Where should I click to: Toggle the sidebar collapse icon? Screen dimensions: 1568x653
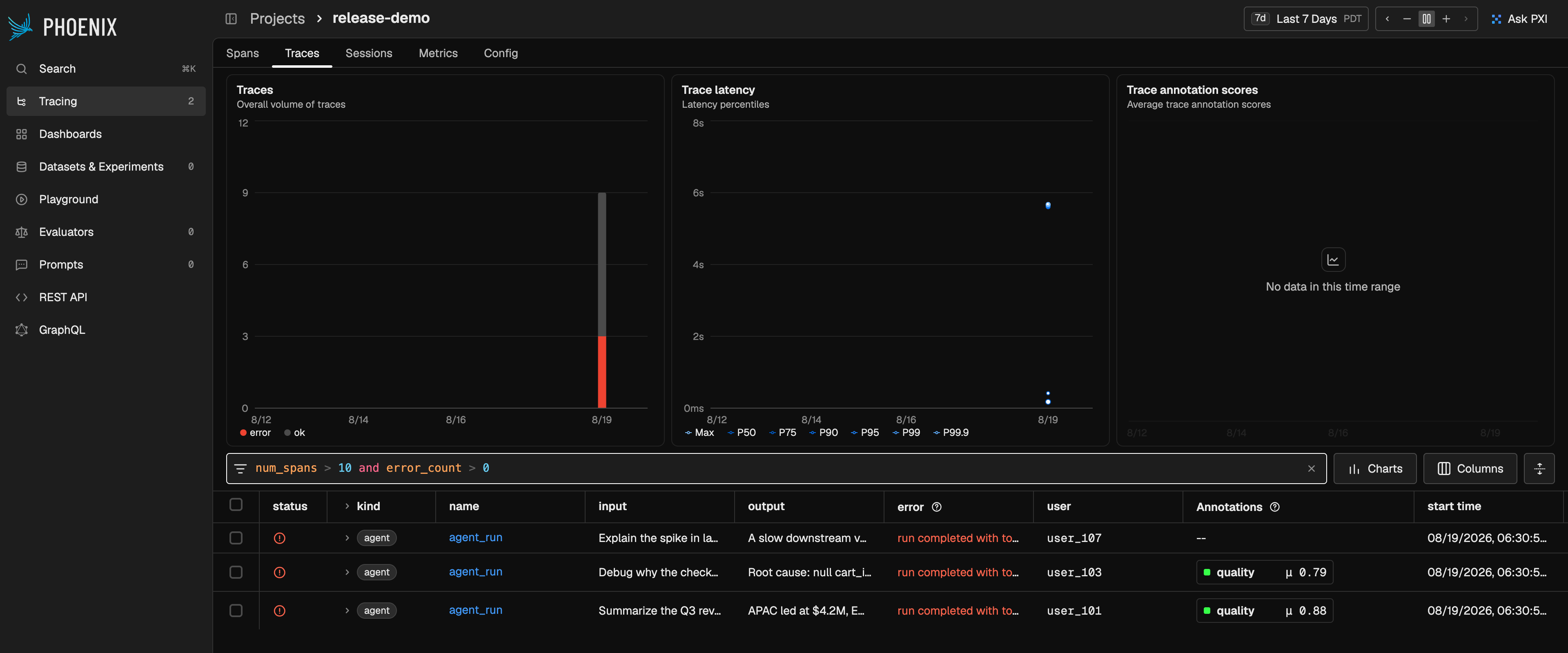point(231,18)
